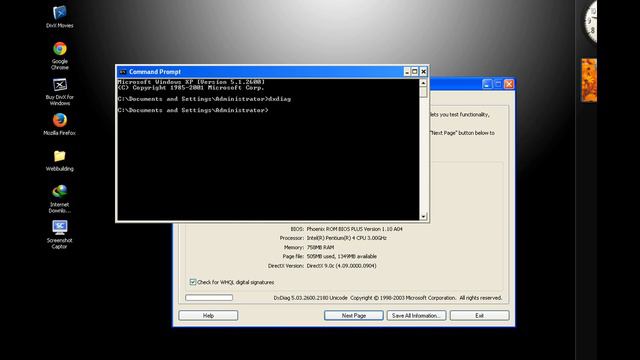This screenshot has height=360, width=640.
Task: Close the Command Prompt window
Action: 423,72
